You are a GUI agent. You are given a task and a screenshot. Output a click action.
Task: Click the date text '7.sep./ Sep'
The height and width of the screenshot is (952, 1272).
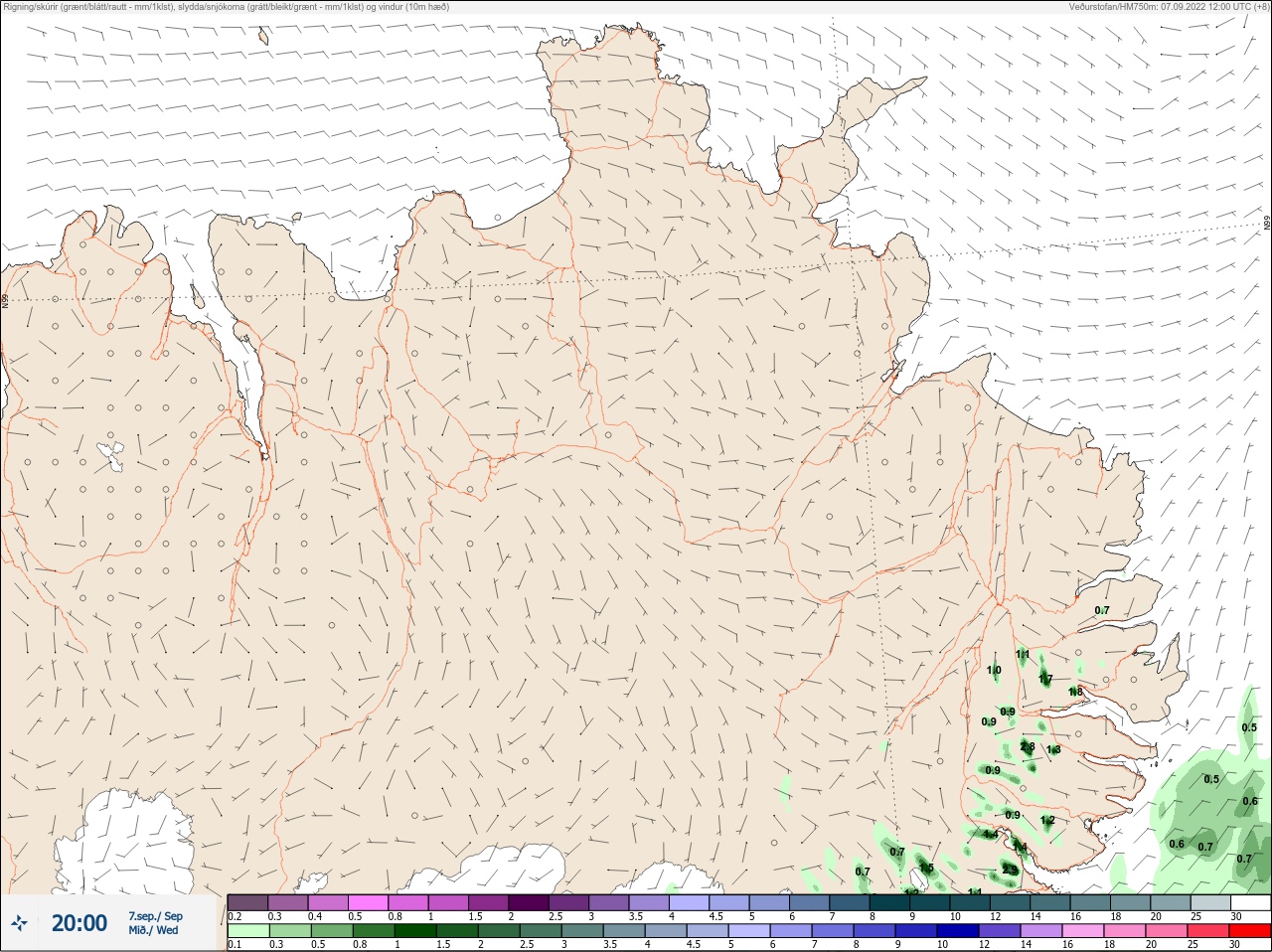click(155, 916)
